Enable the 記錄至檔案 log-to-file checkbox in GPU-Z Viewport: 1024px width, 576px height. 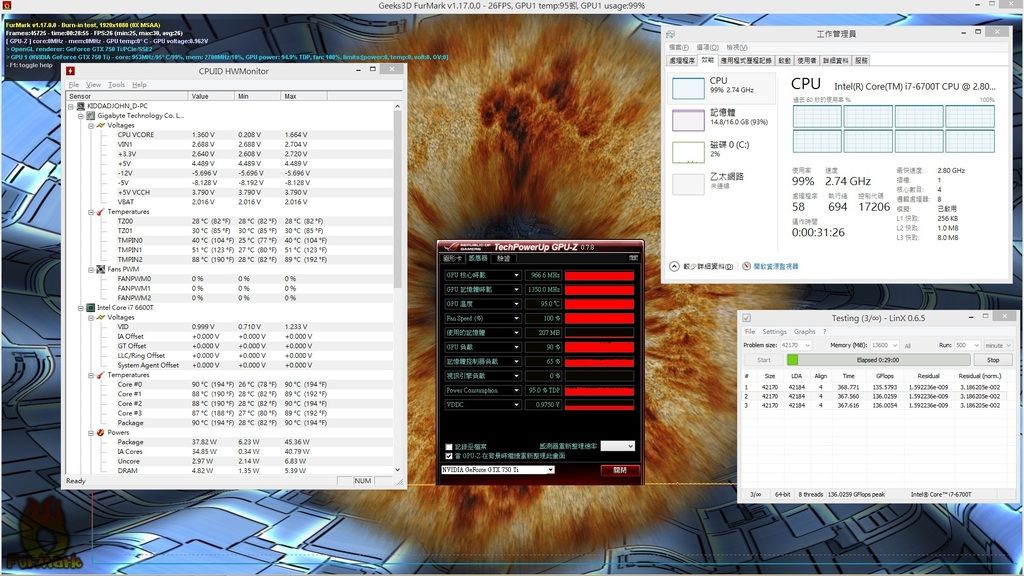(x=449, y=447)
